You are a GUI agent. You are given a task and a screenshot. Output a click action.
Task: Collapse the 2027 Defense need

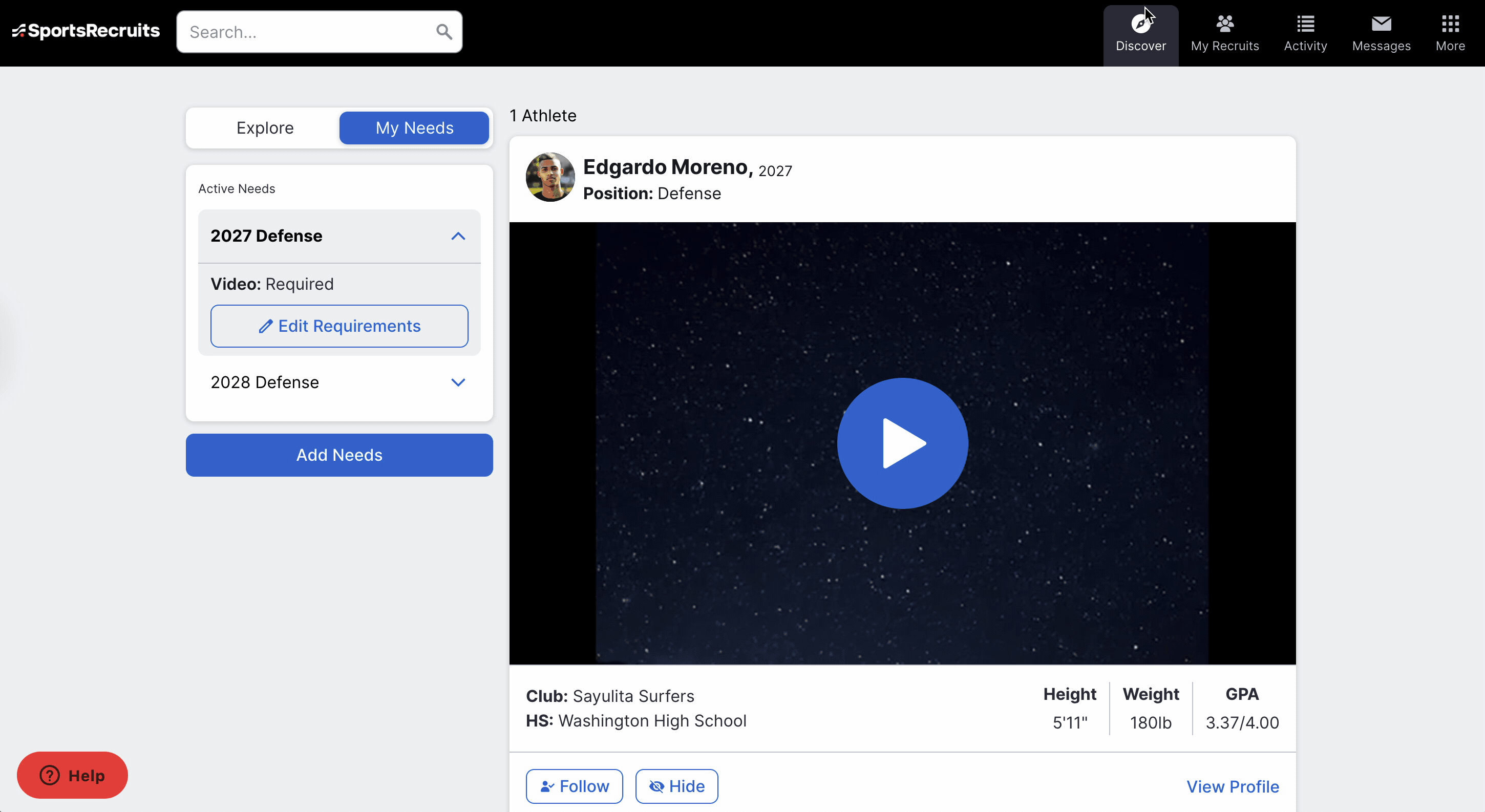point(458,237)
